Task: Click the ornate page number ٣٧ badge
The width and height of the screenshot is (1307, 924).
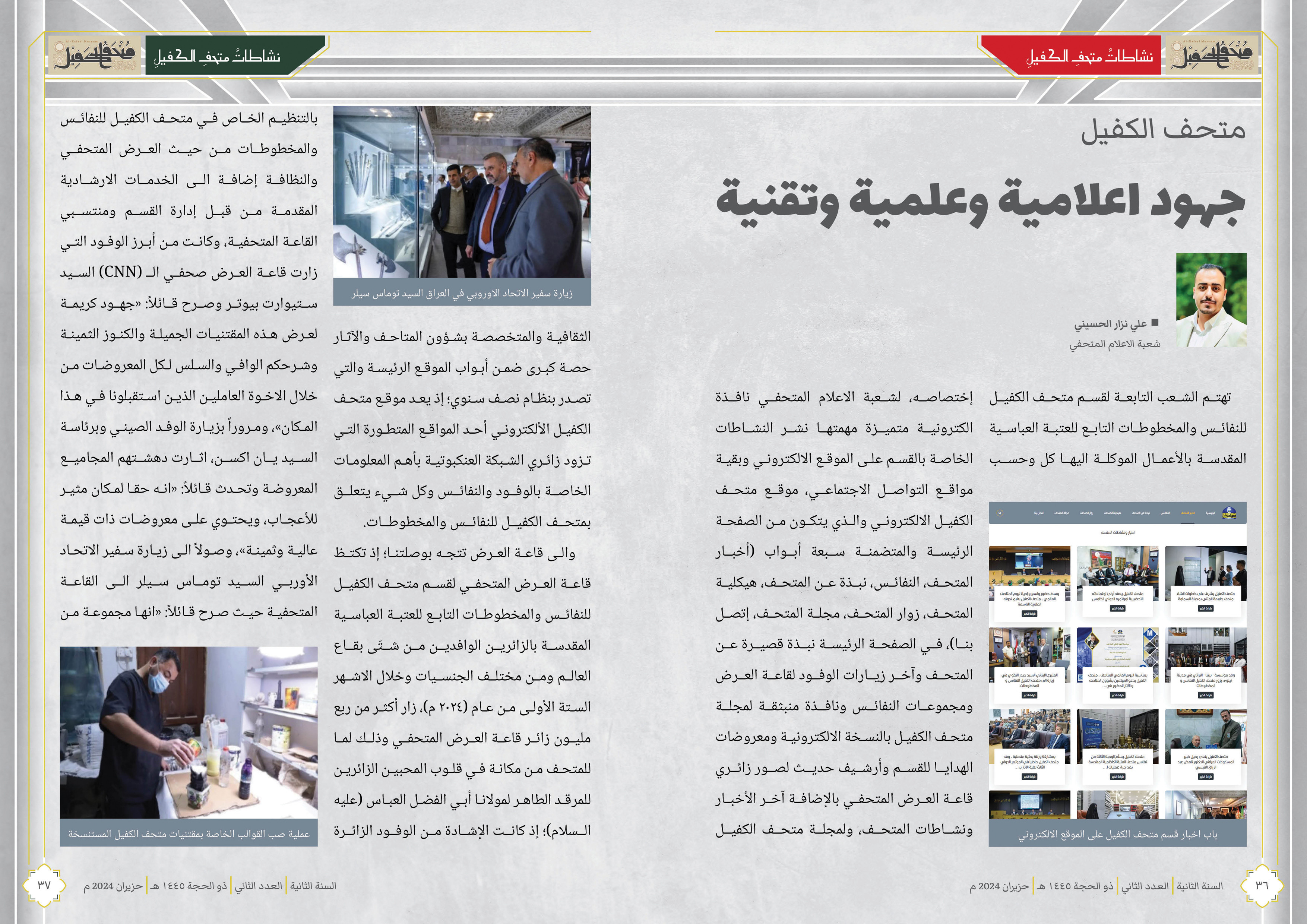Action: 44,885
